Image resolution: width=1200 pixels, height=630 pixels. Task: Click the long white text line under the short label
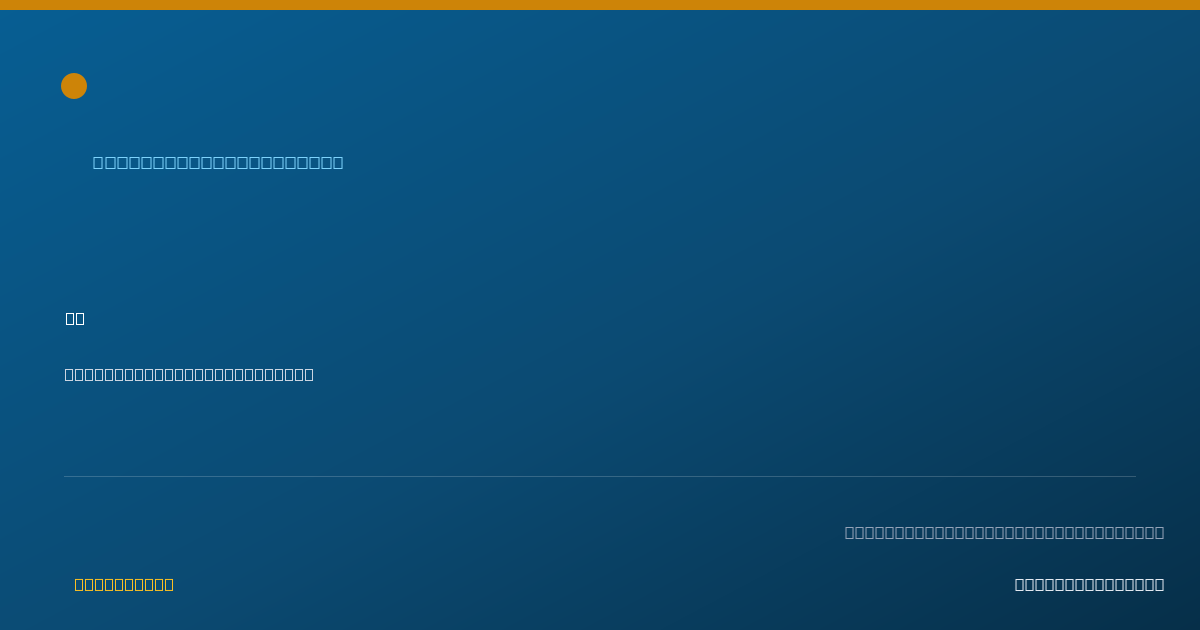[189, 374]
